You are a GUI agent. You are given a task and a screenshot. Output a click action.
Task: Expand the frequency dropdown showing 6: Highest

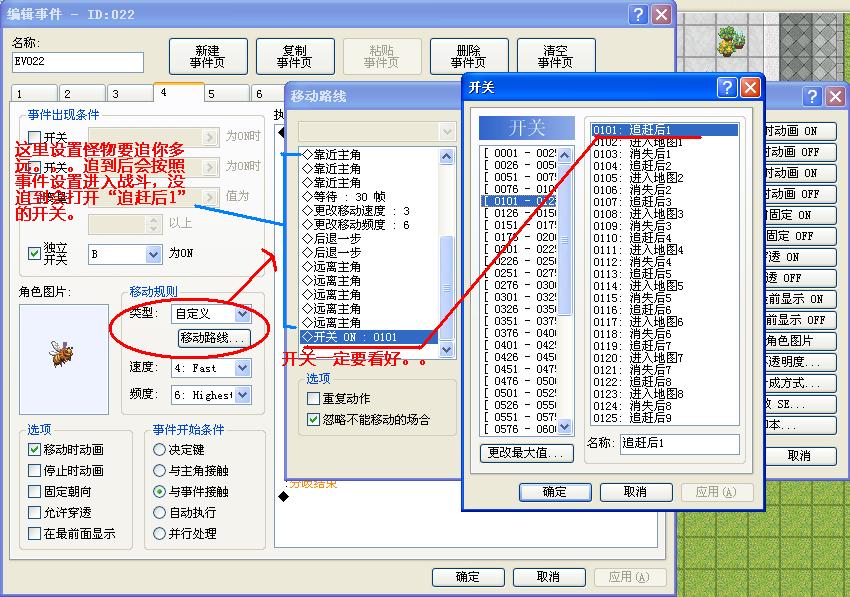242,395
